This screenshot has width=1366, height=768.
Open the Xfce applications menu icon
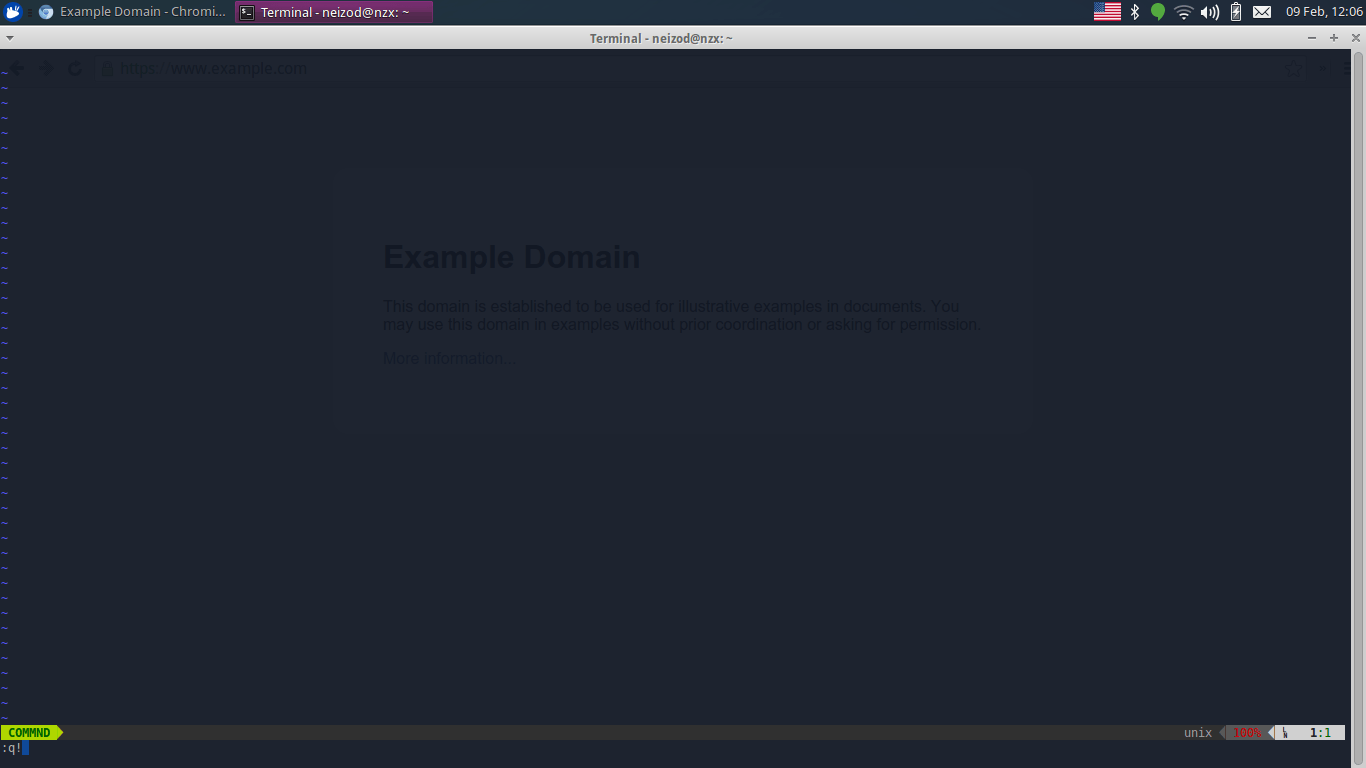coord(13,12)
